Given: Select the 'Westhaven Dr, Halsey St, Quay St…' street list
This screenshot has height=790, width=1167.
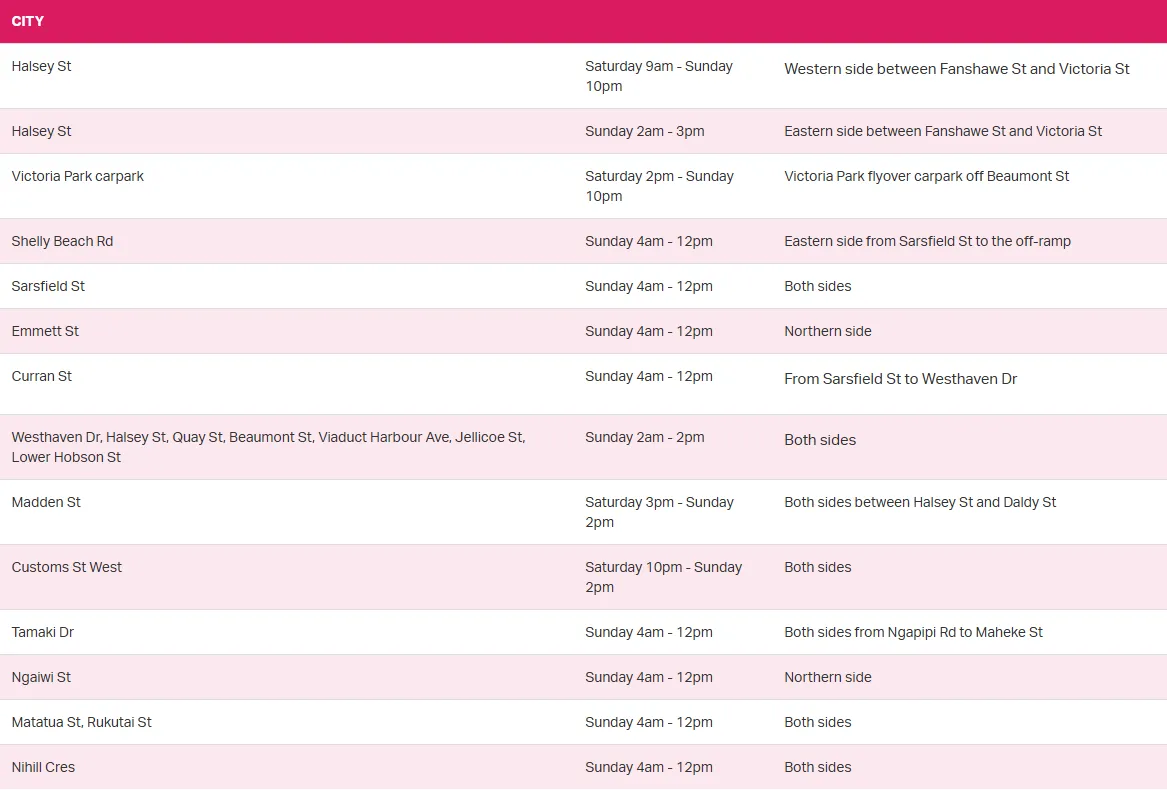Looking at the screenshot, I should click(268, 447).
